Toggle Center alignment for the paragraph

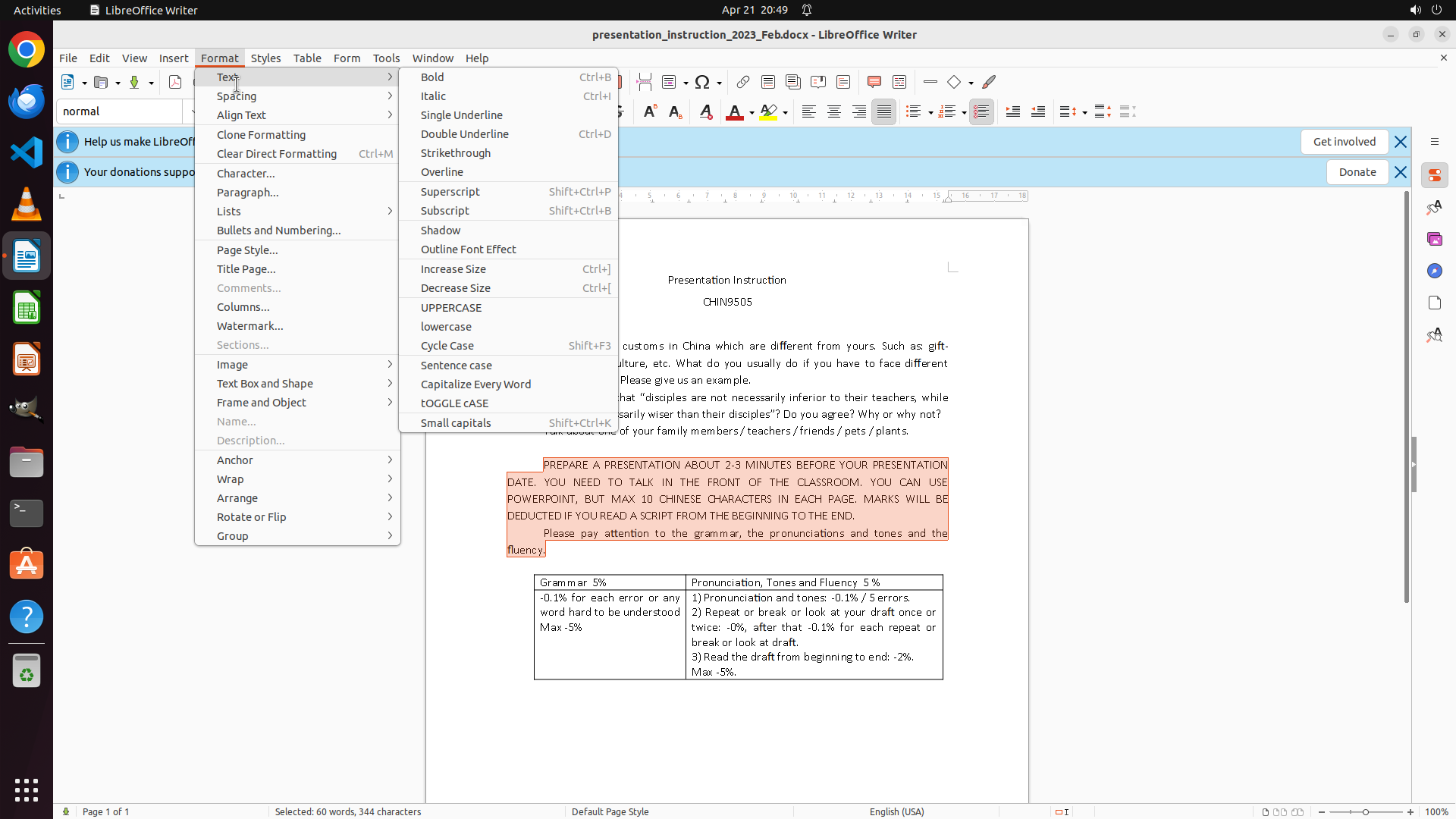pyautogui.click(x=833, y=112)
